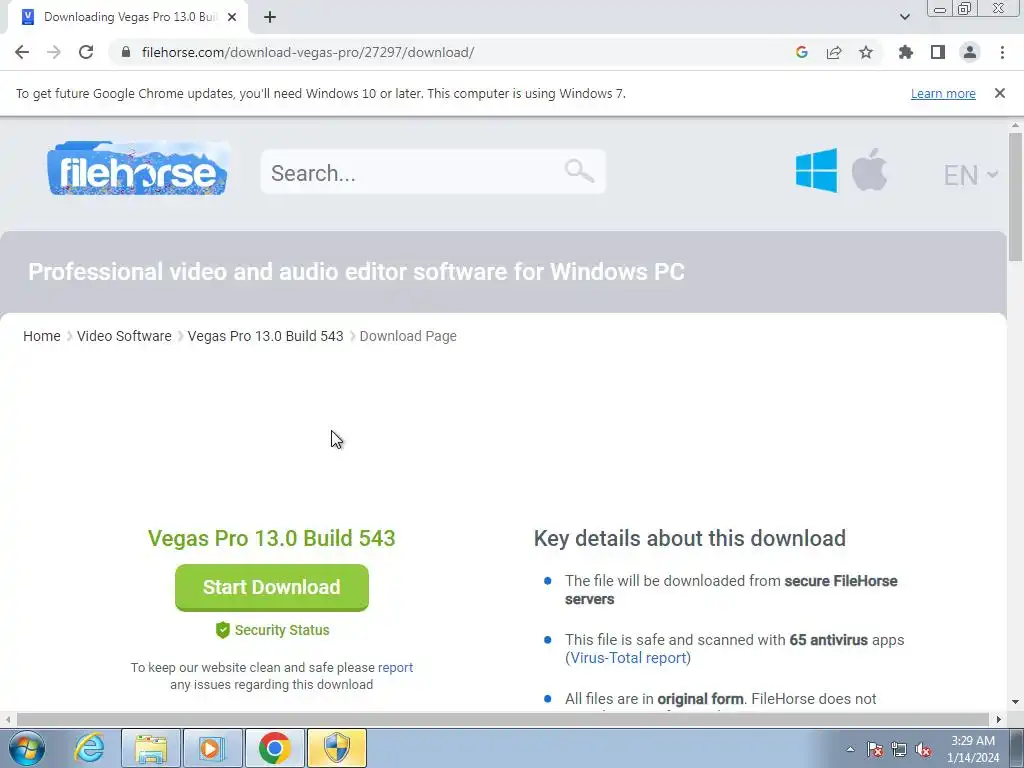The width and height of the screenshot is (1024, 768).
Task: Click the scroll down arrow at page edge
Action: pyautogui.click(x=1015, y=702)
